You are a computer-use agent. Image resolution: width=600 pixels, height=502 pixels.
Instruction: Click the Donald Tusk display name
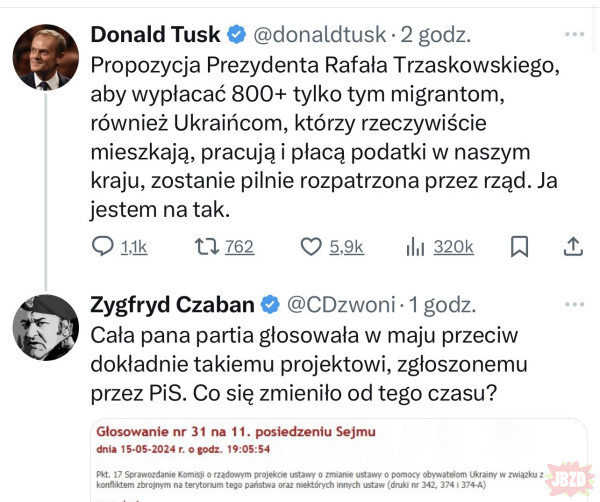156,35
